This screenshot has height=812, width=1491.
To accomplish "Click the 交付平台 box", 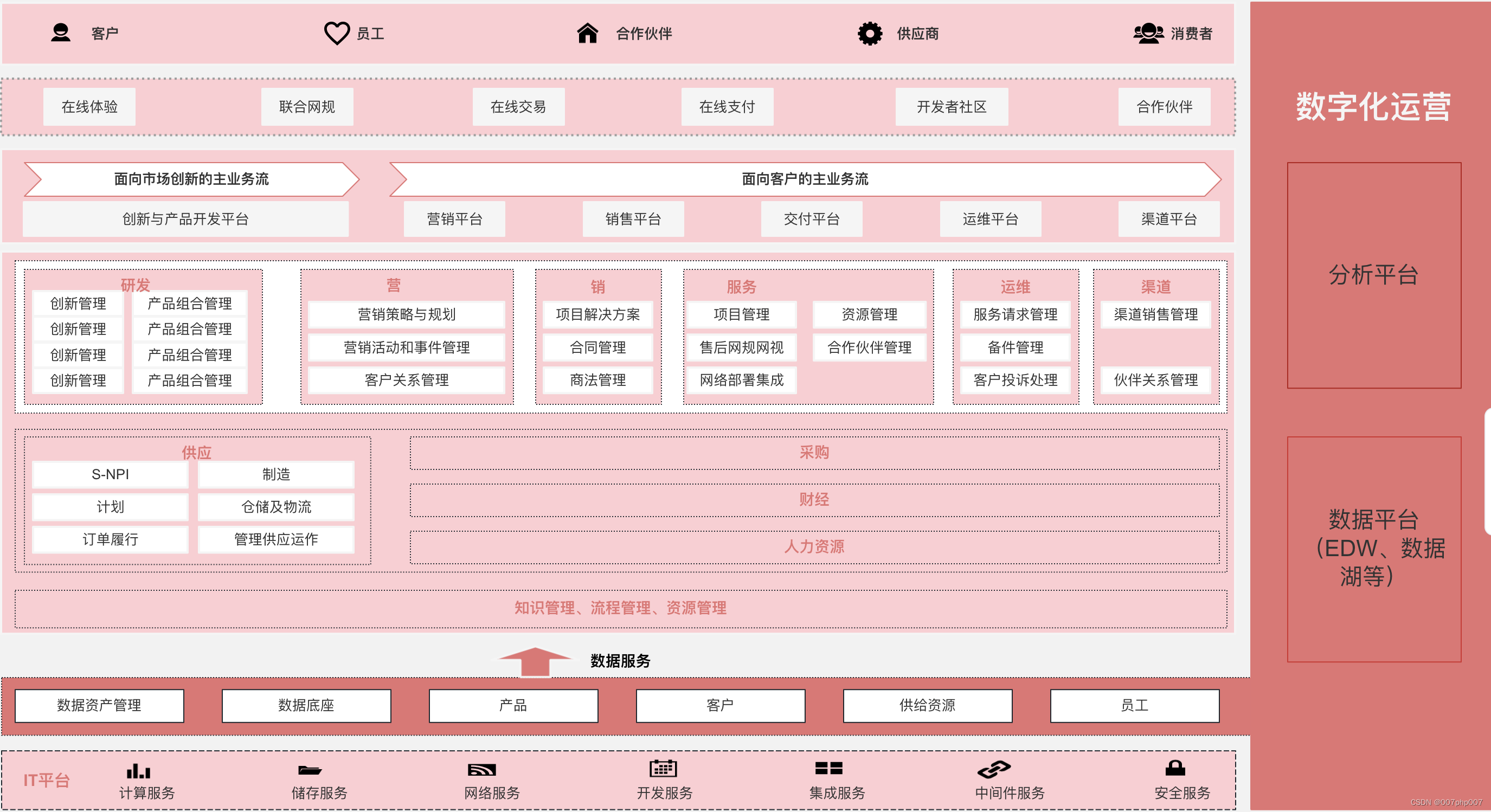I will [812, 220].
